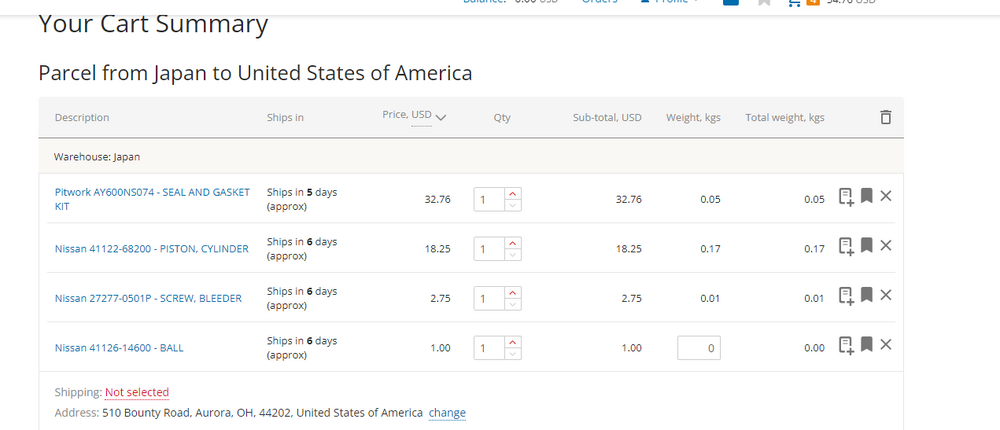This screenshot has width=1000, height=430.
Task: Change the delivery address
Action: [x=447, y=413]
